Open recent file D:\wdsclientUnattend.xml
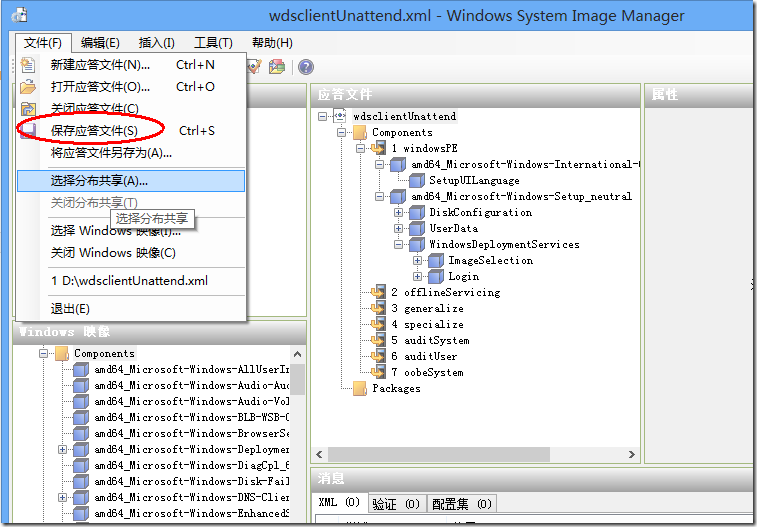 [131, 281]
